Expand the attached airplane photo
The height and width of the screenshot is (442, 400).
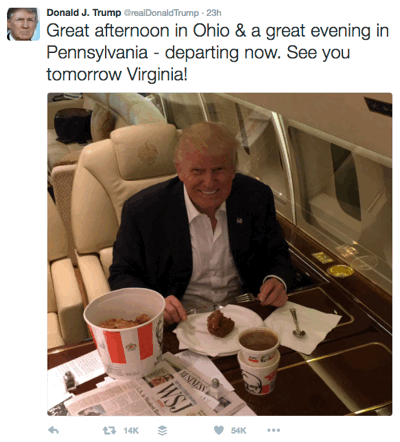tap(220, 254)
